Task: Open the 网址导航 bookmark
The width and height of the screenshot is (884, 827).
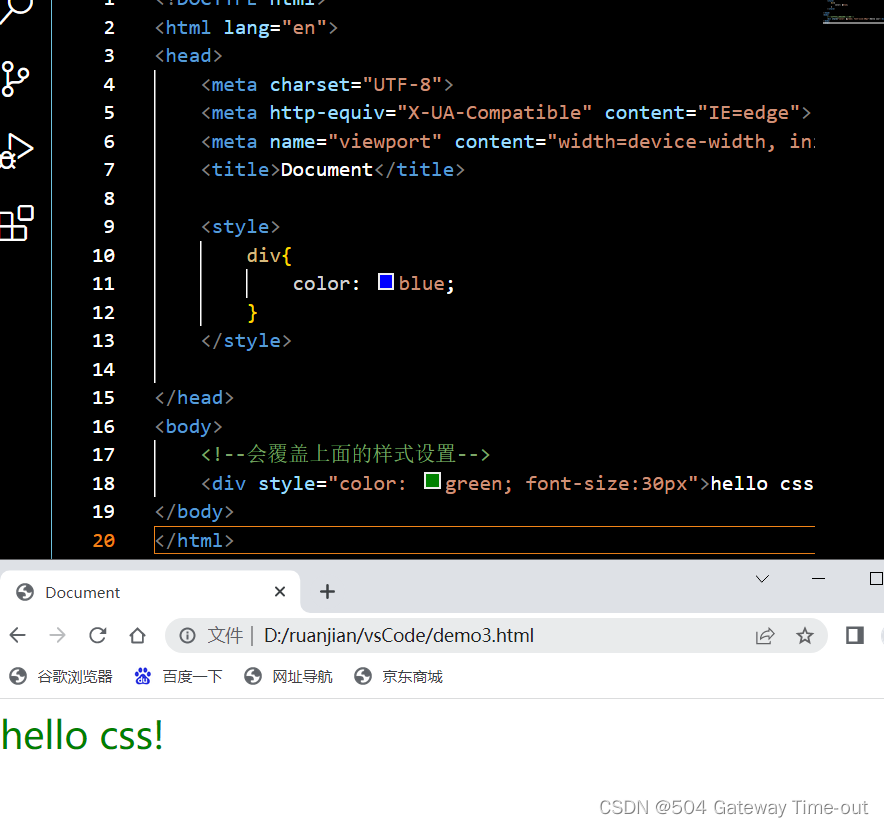Action: pyautogui.click(x=288, y=676)
